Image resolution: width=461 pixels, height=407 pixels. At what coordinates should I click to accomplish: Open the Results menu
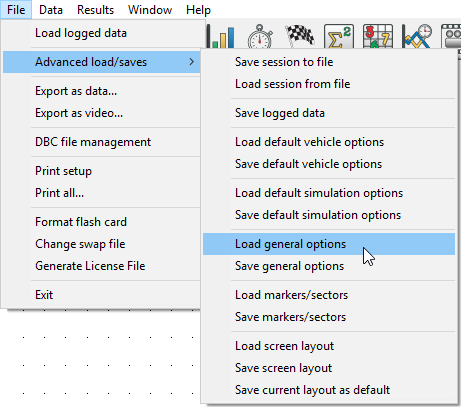pos(95,10)
